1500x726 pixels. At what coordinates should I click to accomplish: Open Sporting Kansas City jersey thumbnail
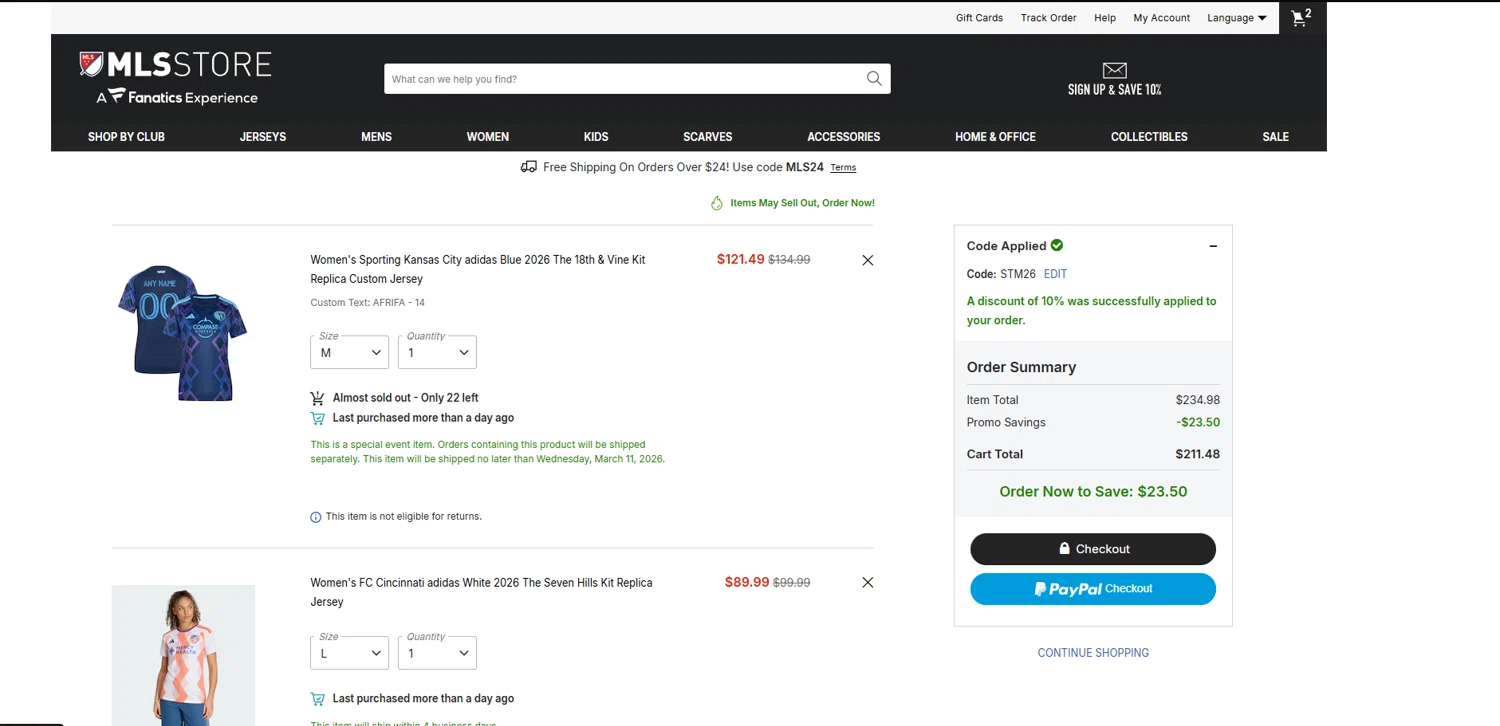point(182,333)
